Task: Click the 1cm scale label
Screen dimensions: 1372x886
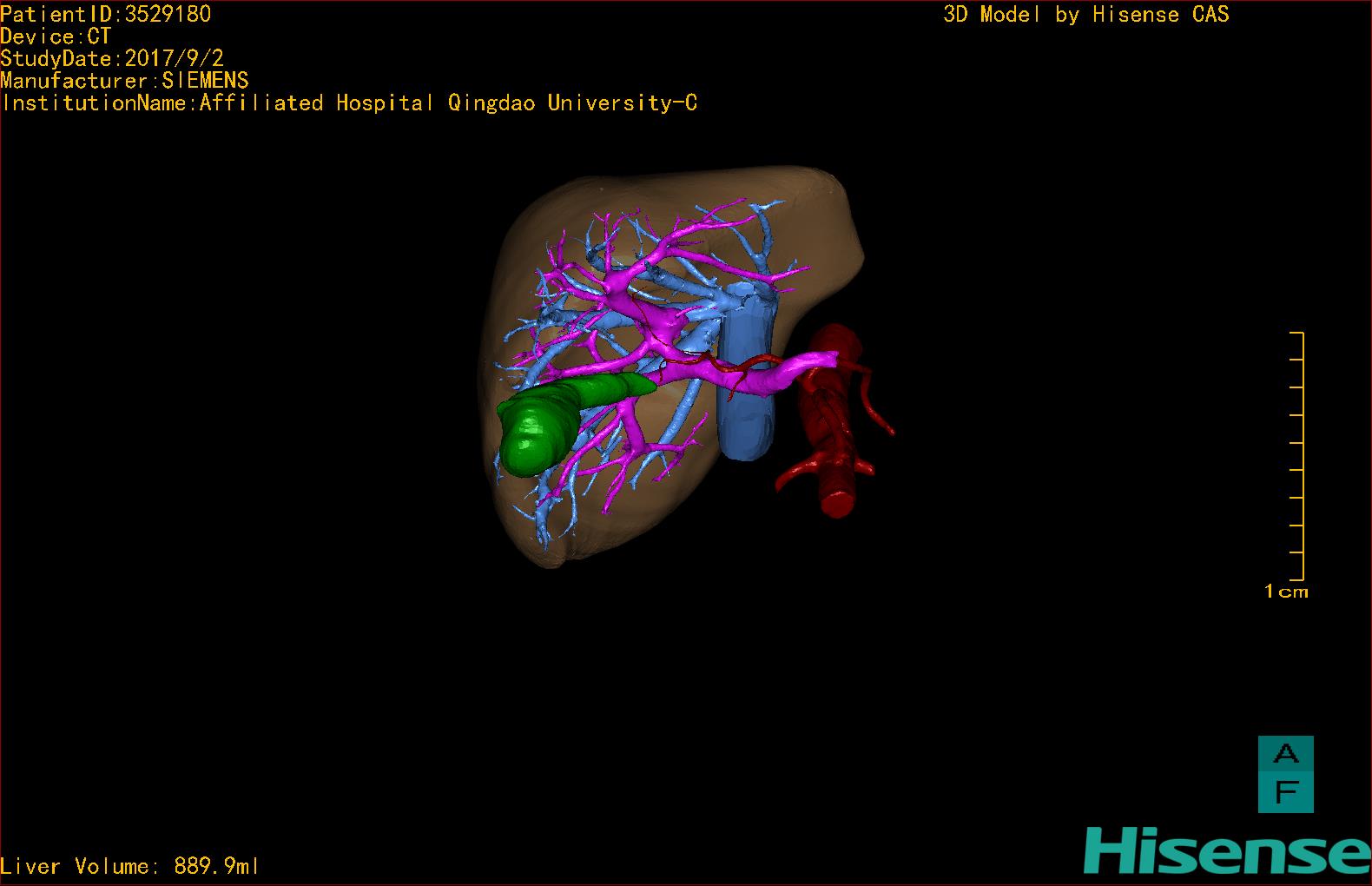Action: tap(1286, 592)
